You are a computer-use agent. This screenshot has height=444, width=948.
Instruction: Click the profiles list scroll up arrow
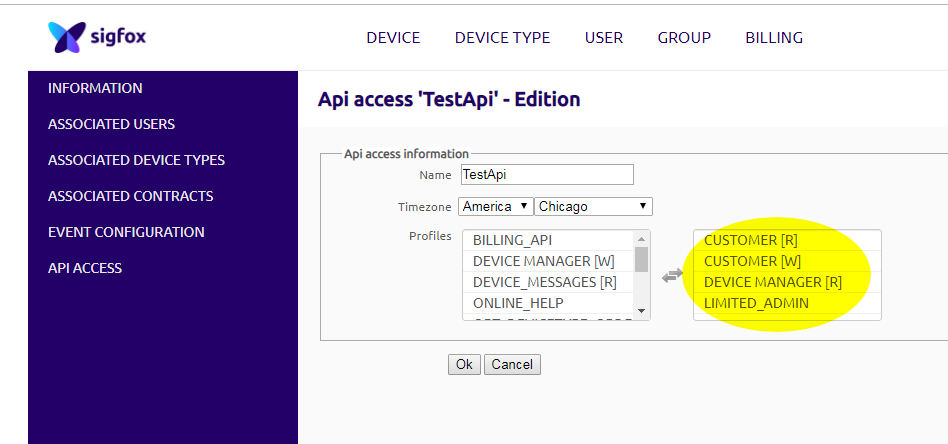(641, 239)
